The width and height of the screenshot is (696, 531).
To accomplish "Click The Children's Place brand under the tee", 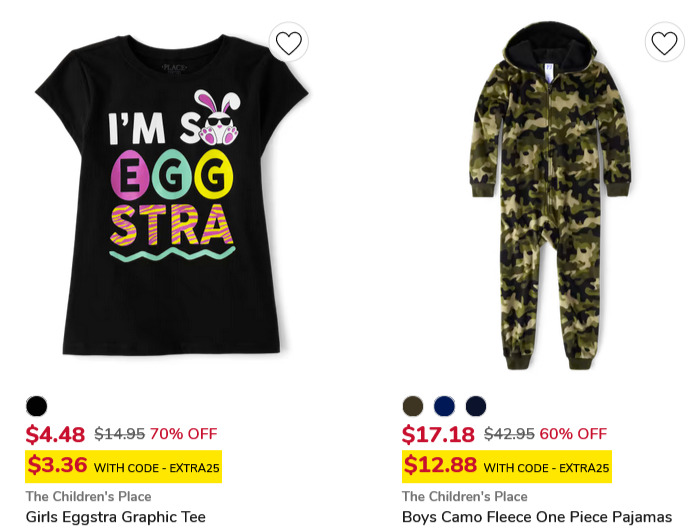I will tap(88, 496).
